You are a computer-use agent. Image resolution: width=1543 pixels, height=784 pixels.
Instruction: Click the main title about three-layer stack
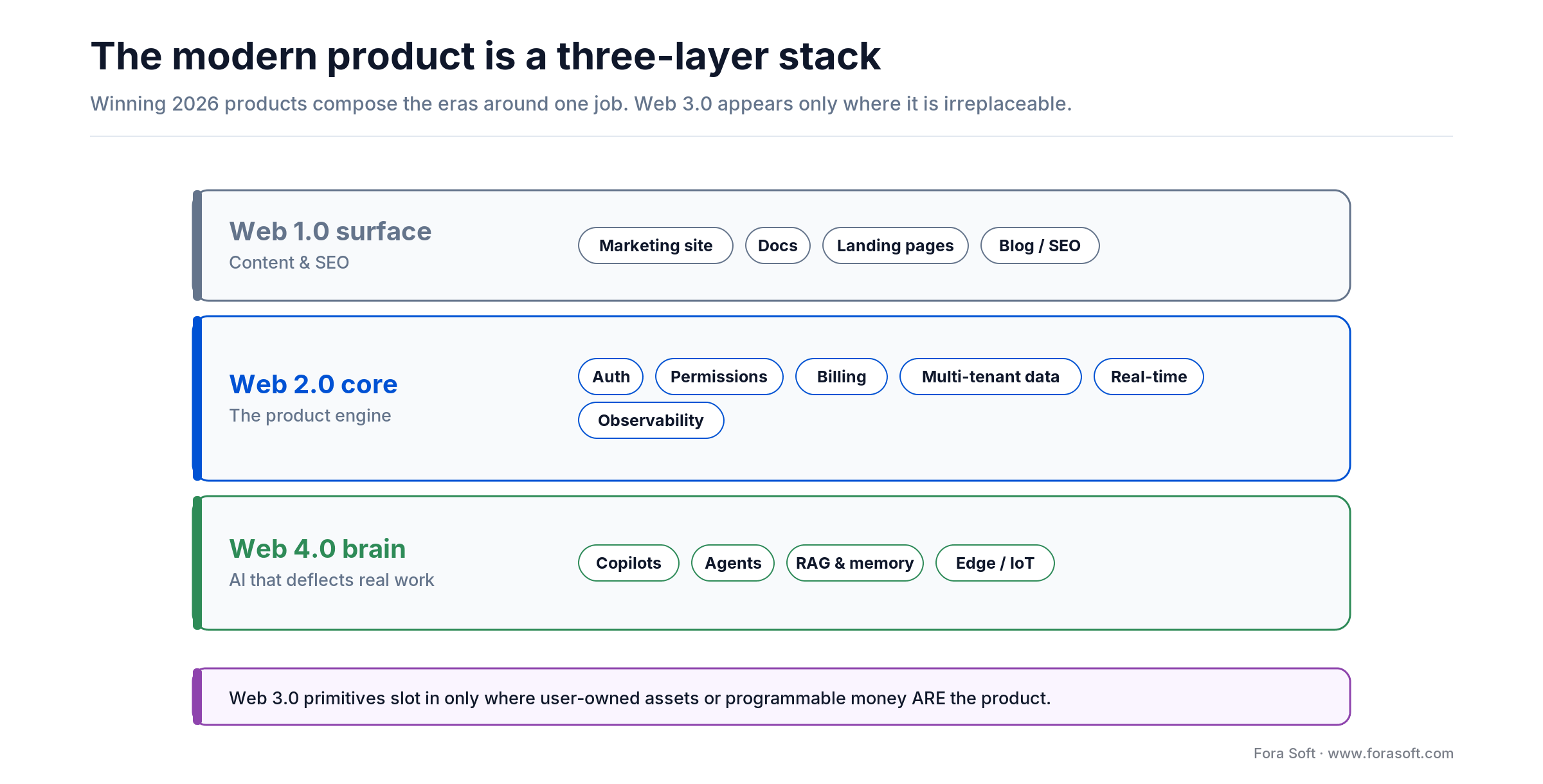pos(485,56)
